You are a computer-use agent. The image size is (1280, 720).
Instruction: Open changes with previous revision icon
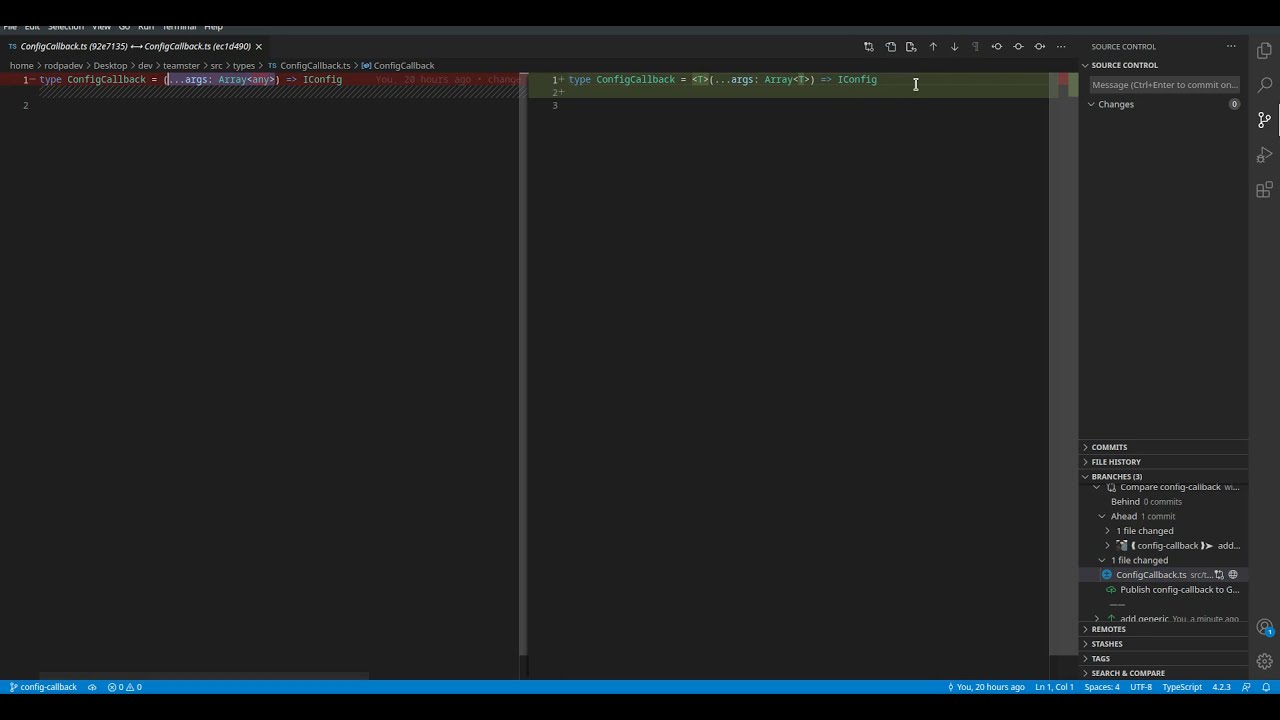pyautogui.click(x=997, y=47)
